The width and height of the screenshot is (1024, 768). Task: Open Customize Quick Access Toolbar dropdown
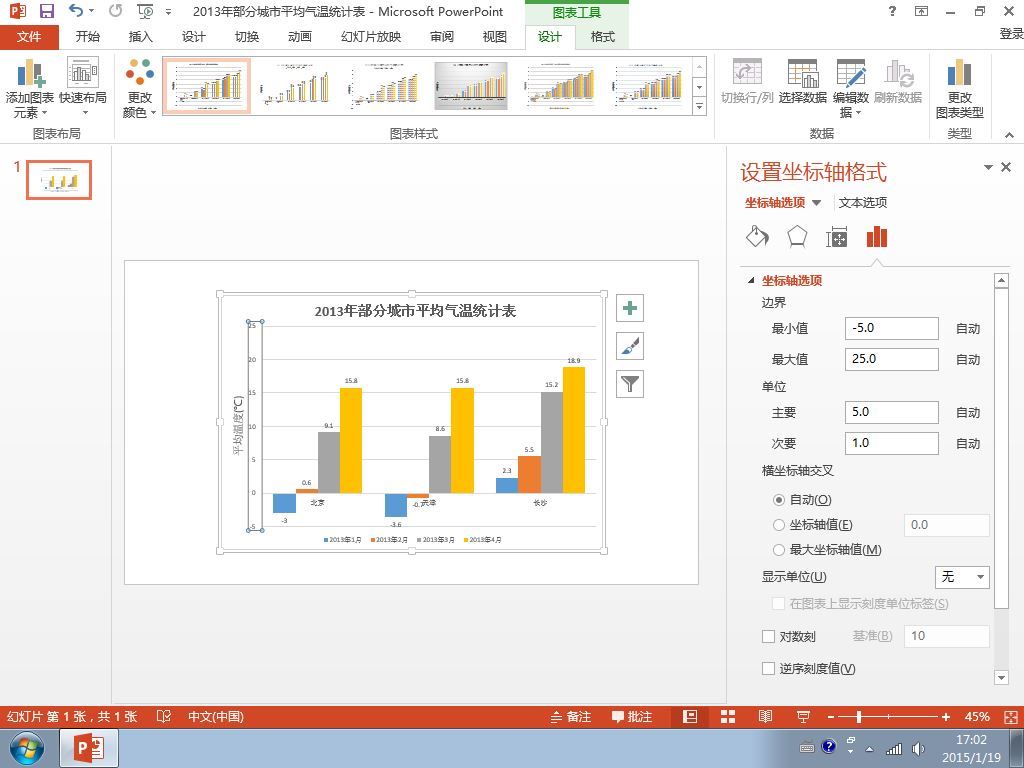(168, 12)
